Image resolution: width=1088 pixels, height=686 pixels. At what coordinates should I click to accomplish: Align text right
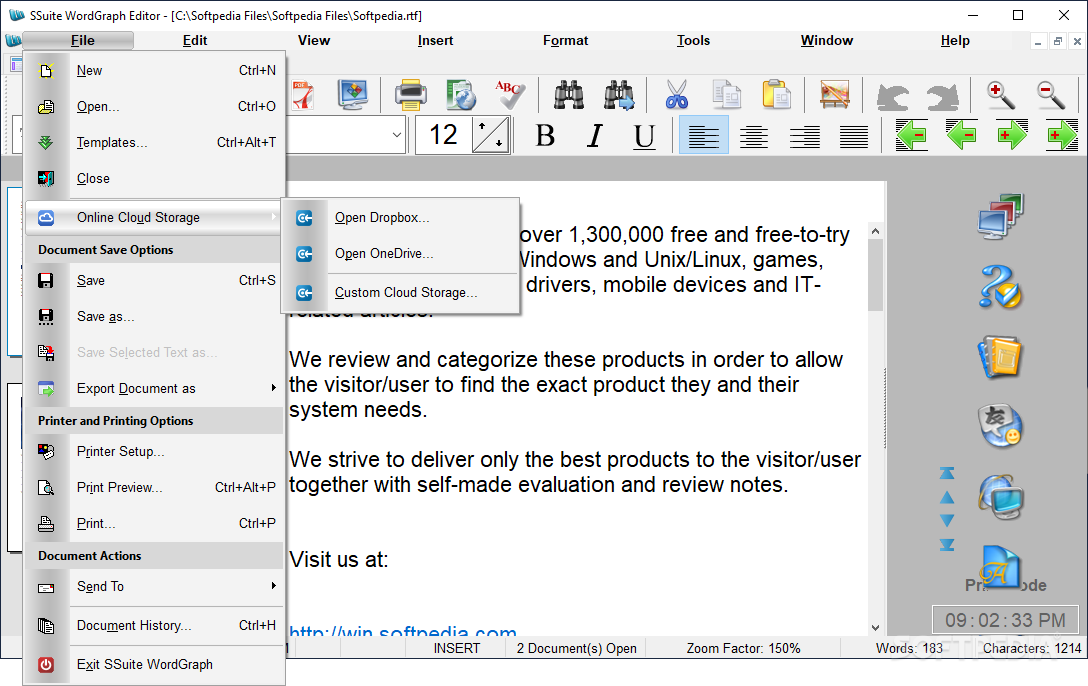click(804, 135)
